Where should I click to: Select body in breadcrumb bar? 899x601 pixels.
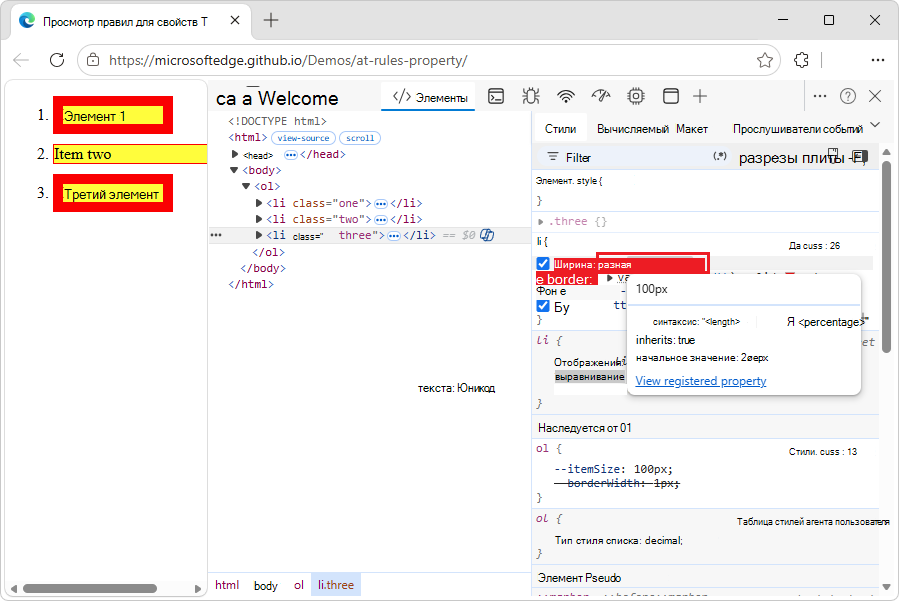265,585
